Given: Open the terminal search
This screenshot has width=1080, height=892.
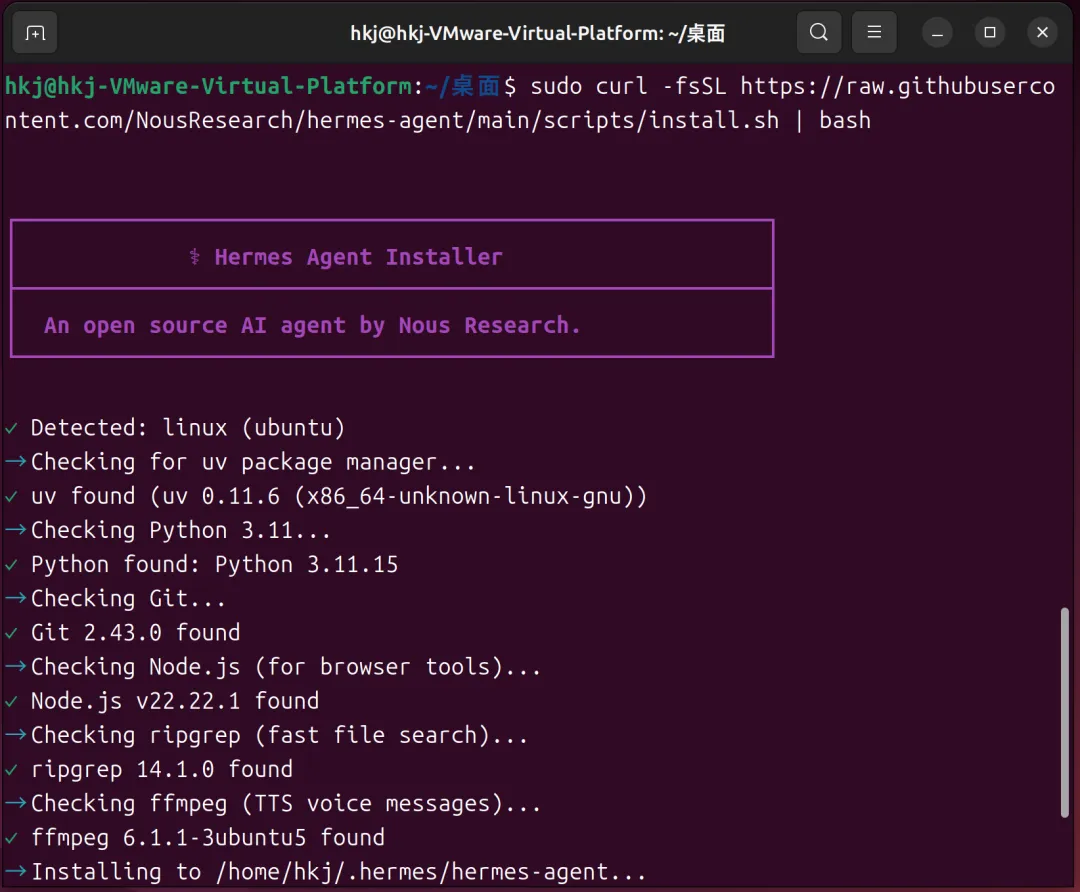Looking at the screenshot, I should click(818, 32).
